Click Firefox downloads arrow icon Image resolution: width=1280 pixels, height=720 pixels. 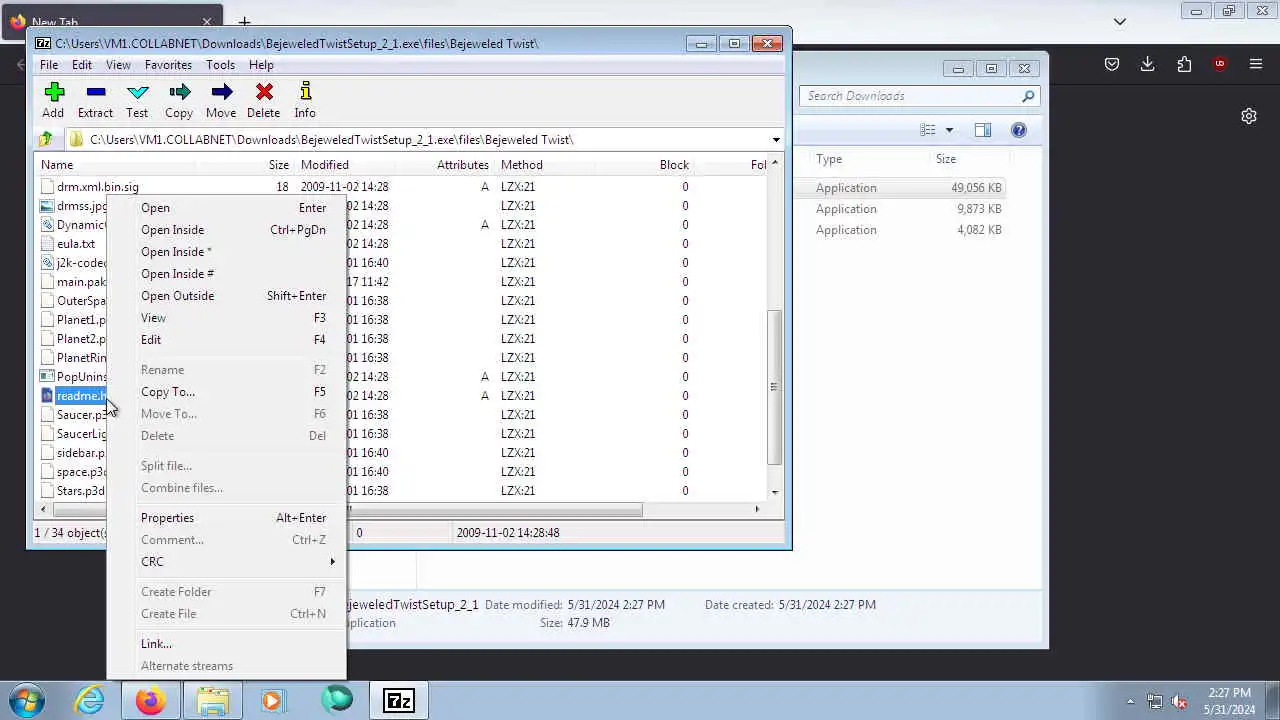[1148, 64]
